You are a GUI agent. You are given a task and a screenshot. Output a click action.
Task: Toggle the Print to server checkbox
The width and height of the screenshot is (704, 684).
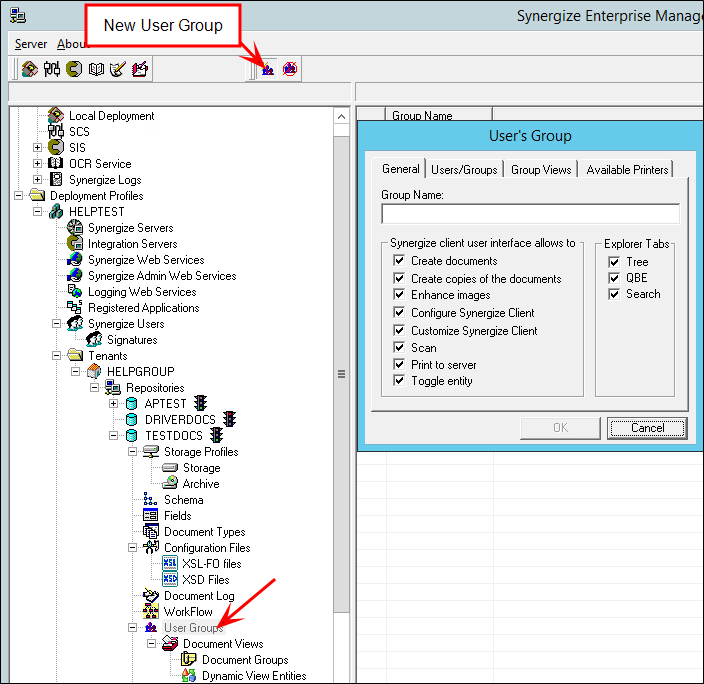(x=399, y=365)
